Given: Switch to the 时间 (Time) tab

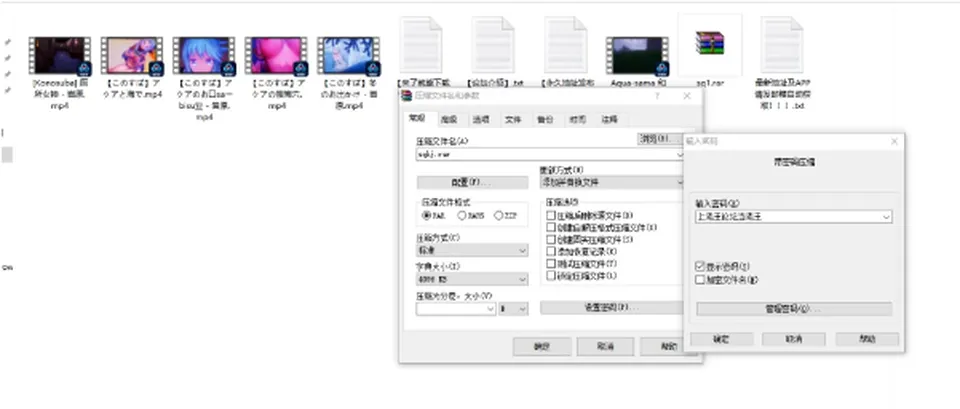Looking at the screenshot, I should coord(577,119).
